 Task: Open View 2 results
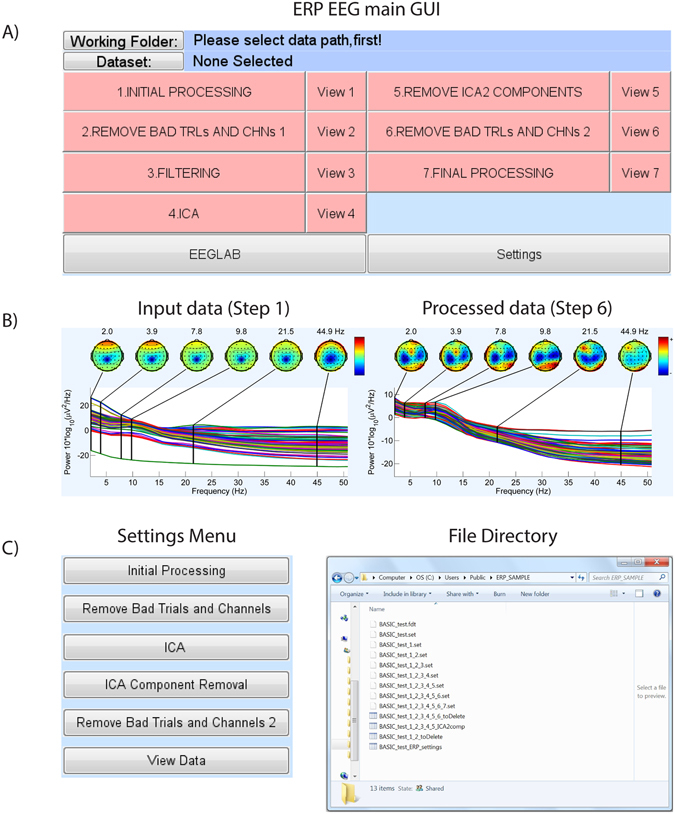coord(336,132)
